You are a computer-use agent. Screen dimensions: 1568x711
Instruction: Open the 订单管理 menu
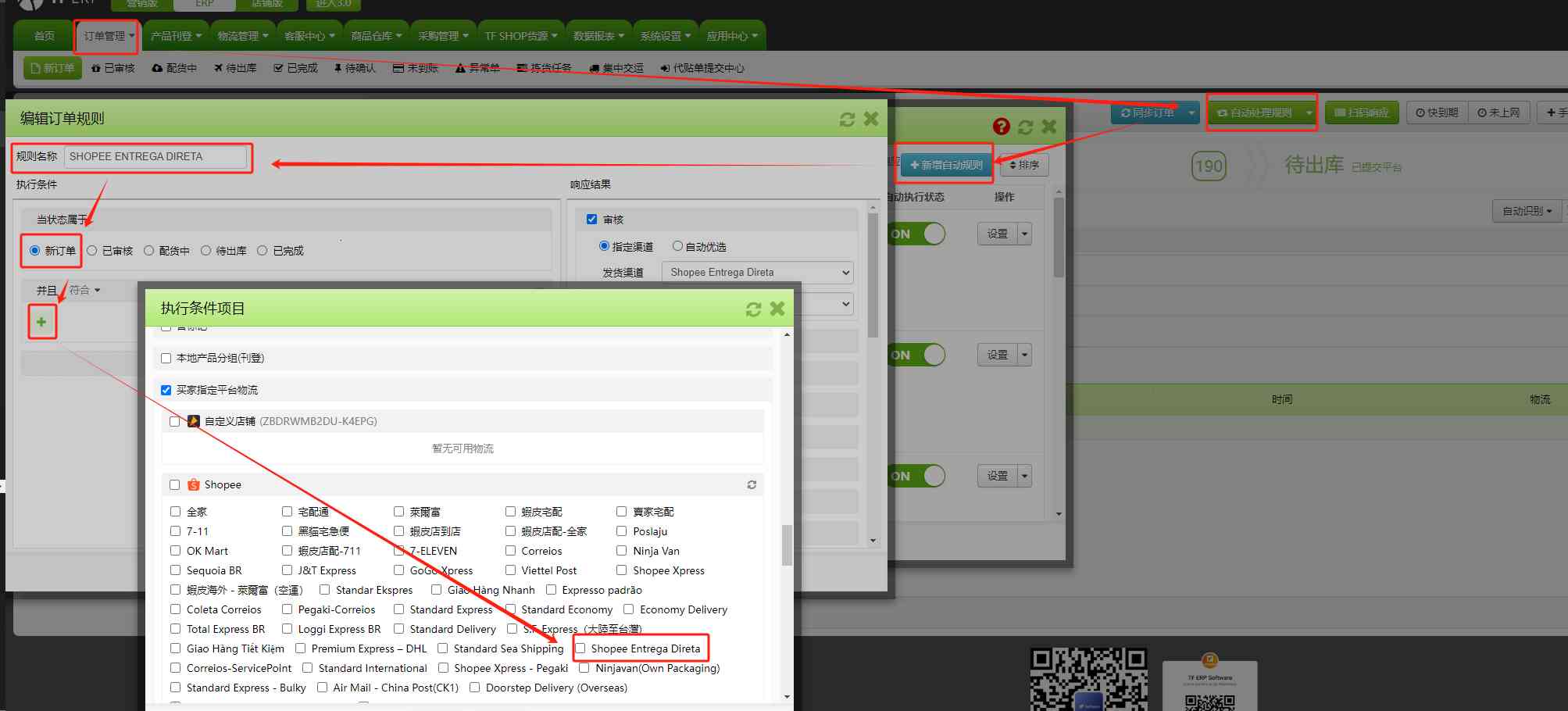coord(108,36)
